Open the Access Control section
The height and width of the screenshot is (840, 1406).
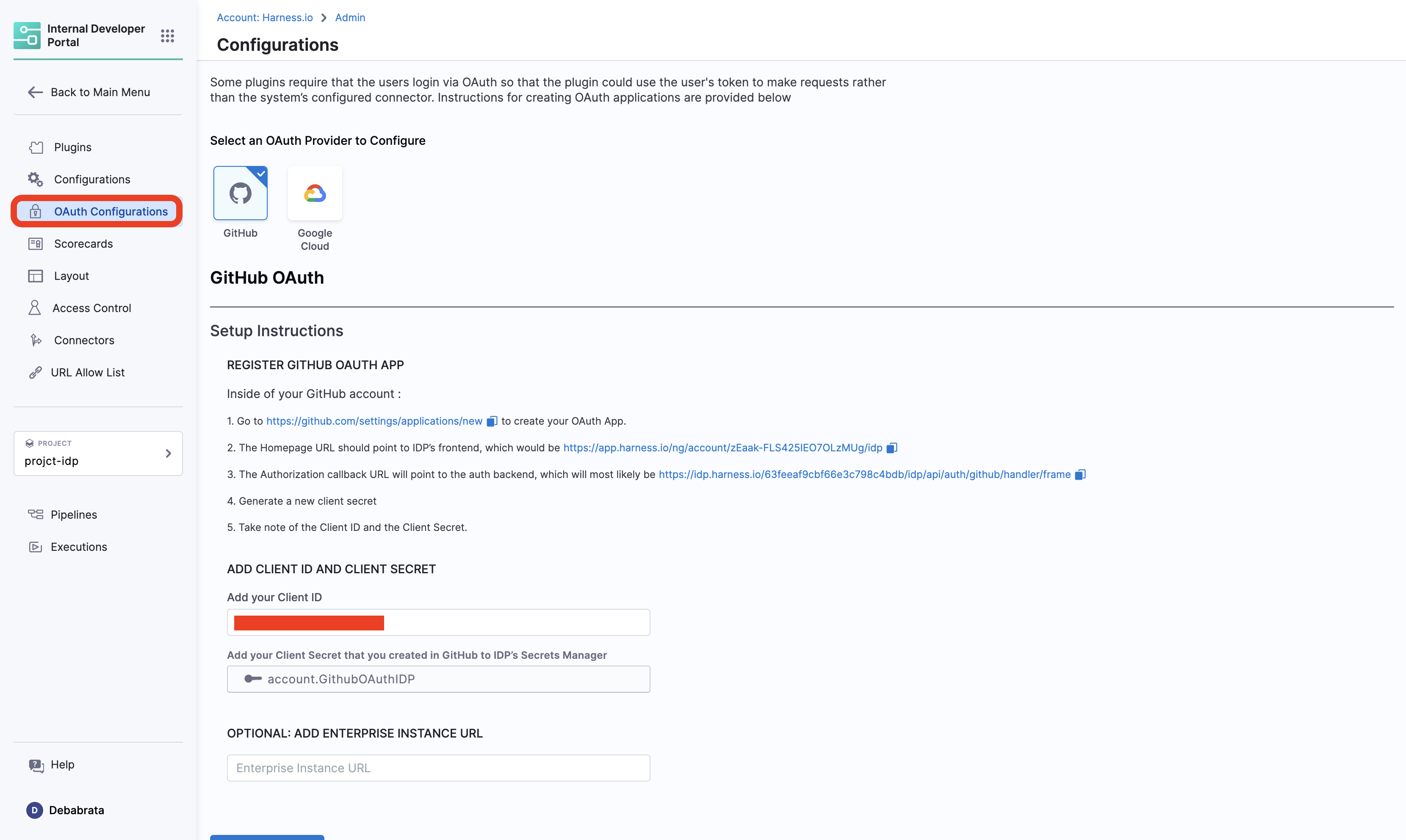coord(92,308)
